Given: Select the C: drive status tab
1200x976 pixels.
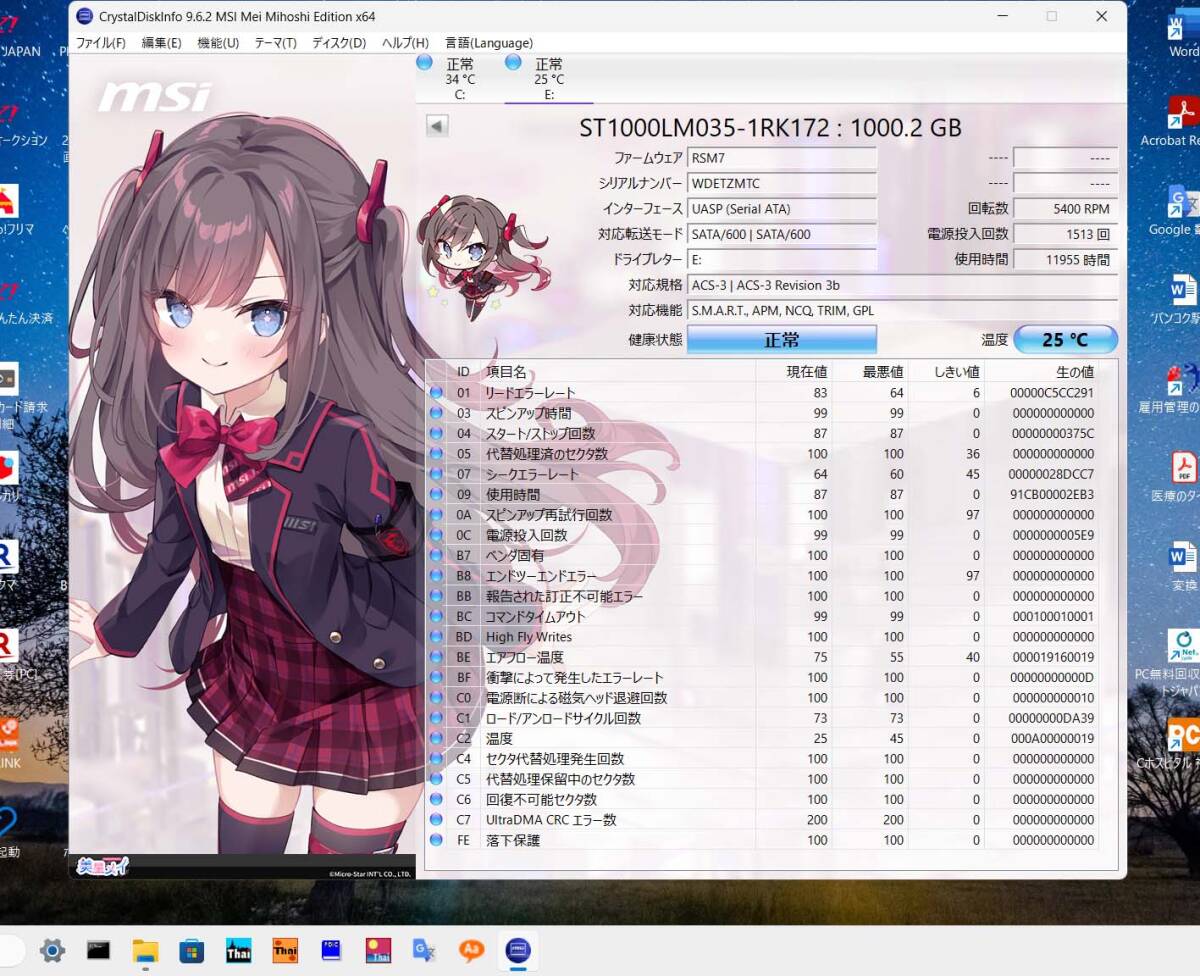Looking at the screenshot, I should coord(460,78).
